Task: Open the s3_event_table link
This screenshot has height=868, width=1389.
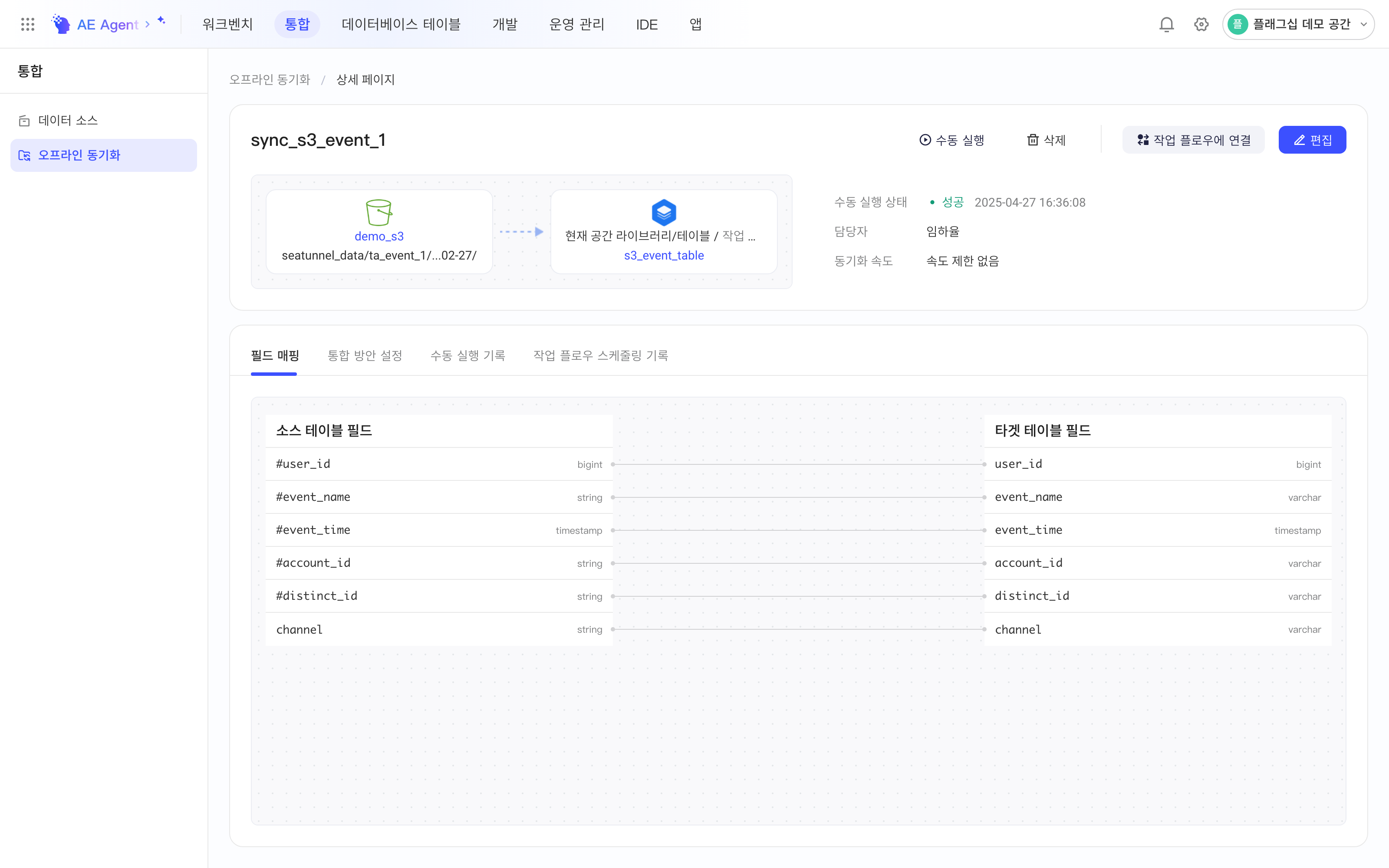Action: point(664,255)
